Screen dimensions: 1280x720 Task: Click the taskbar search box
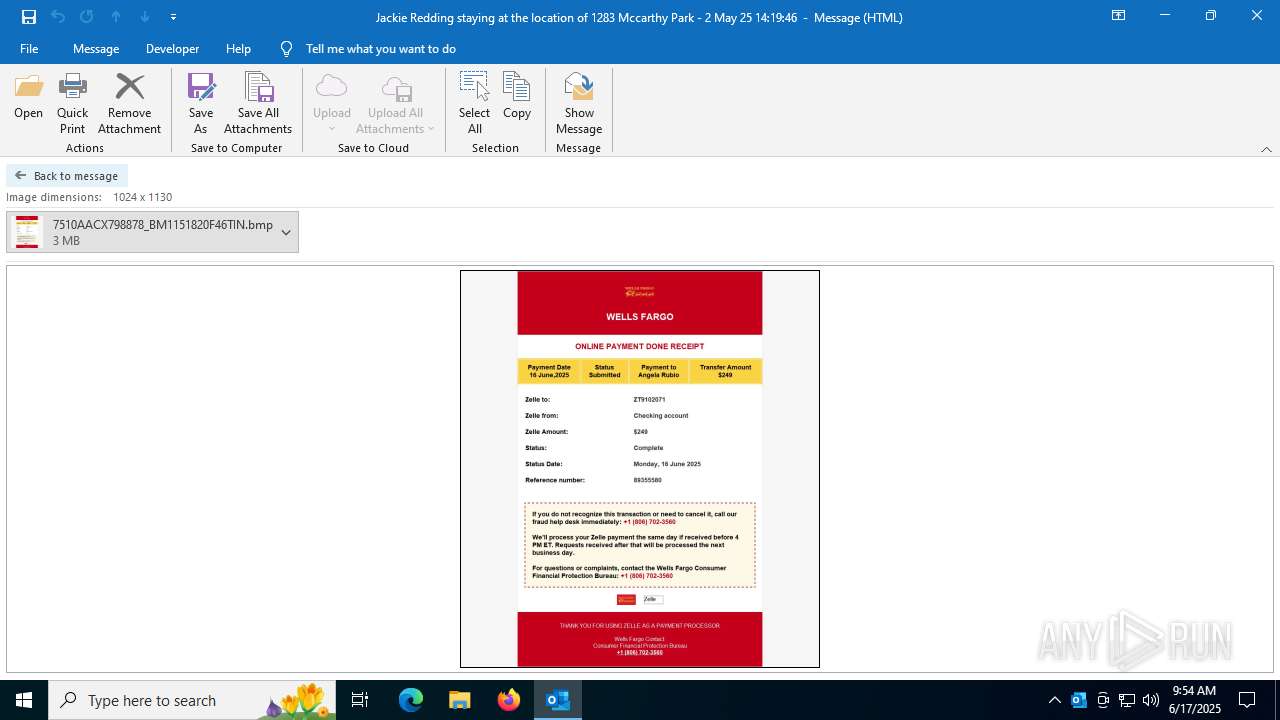192,700
